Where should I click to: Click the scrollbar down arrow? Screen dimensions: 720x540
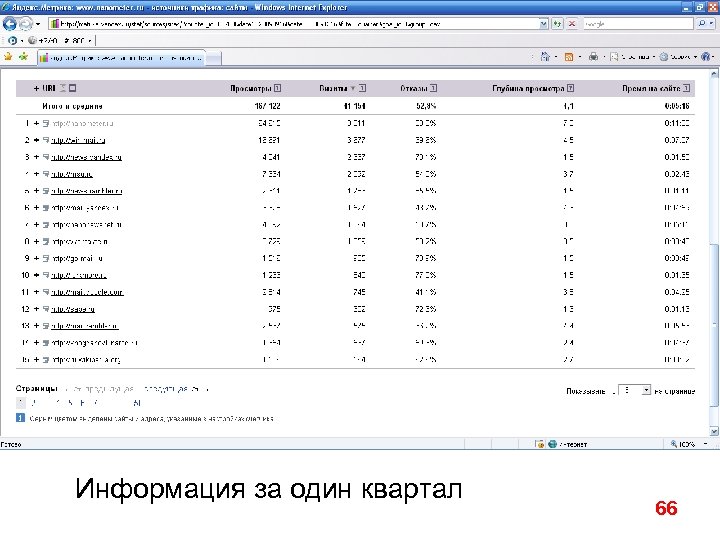click(x=714, y=431)
